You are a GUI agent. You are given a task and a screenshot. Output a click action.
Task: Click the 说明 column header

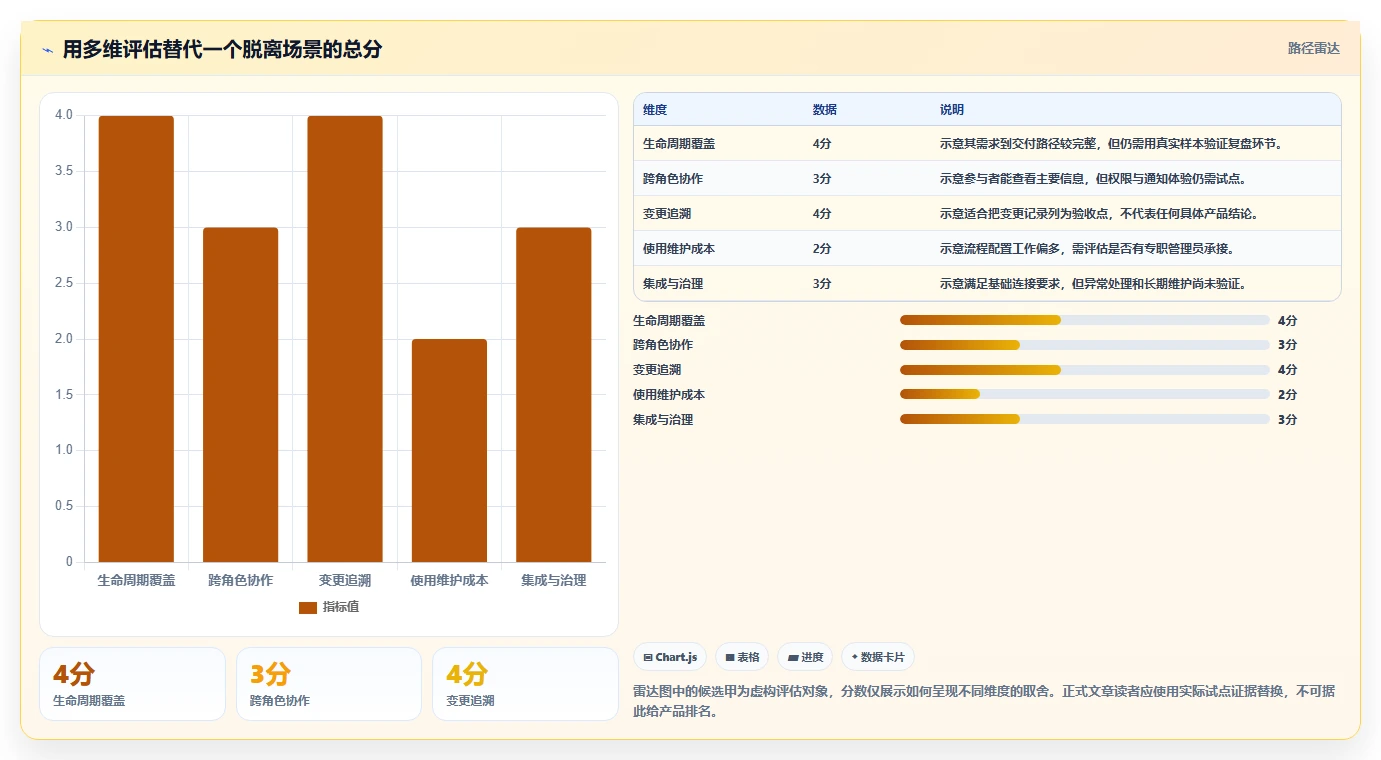[952, 109]
